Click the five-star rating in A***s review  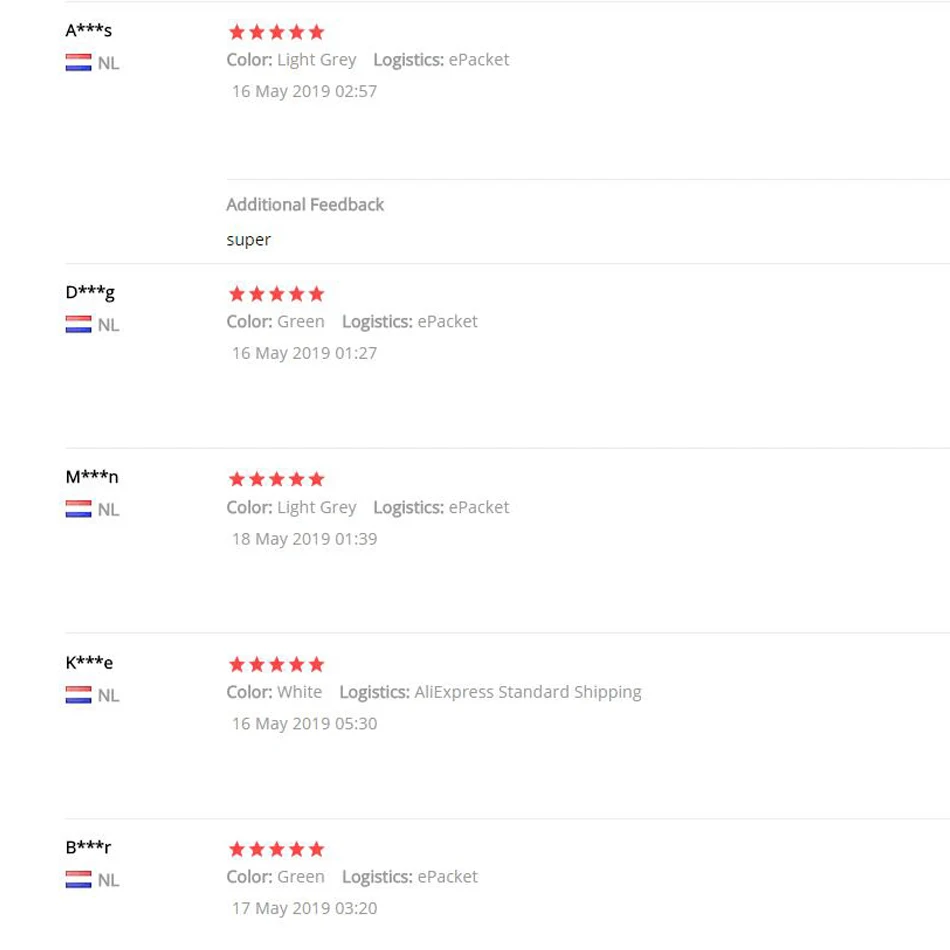point(276,32)
